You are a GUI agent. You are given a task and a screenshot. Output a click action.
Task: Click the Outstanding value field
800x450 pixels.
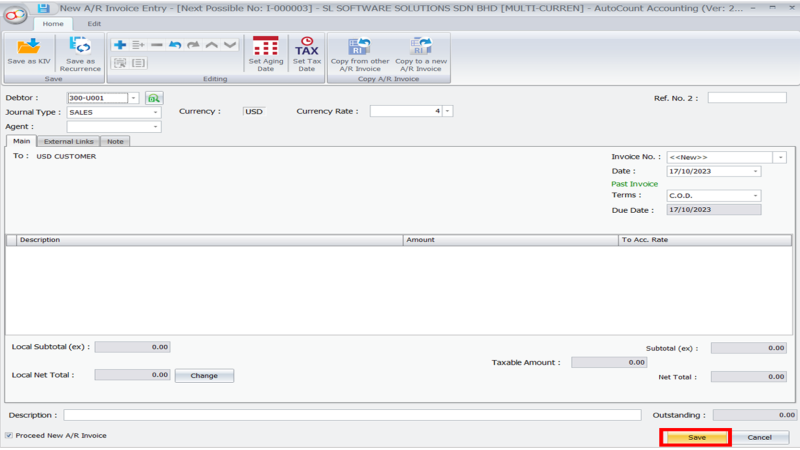tap(755, 415)
